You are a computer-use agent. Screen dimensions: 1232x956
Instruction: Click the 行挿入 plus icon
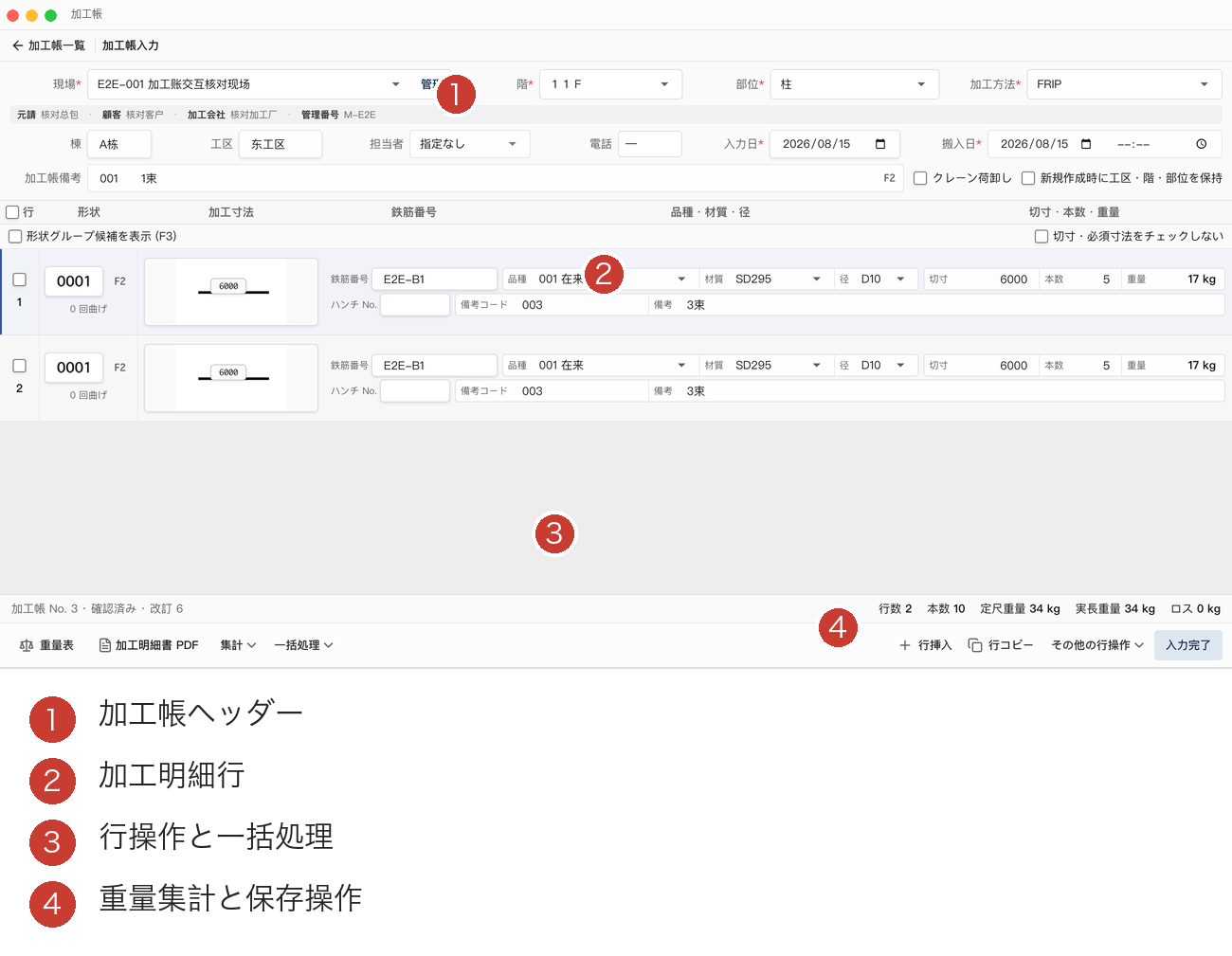(x=905, y=645)
